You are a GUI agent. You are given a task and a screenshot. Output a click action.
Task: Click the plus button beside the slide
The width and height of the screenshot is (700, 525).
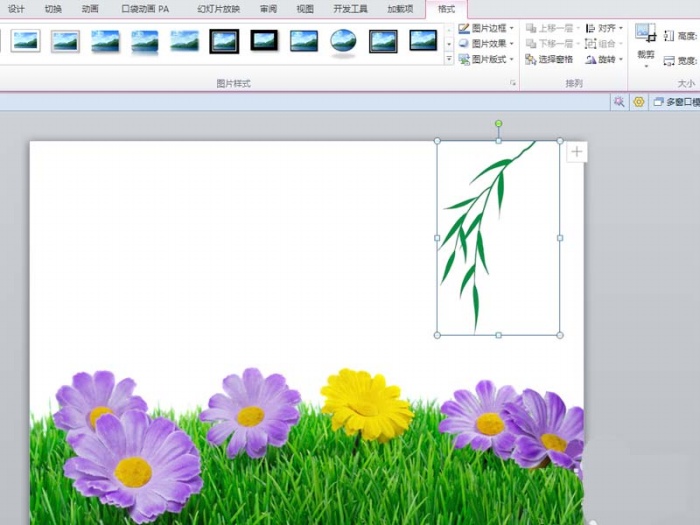pyautogui.click(x=577, y=152)
